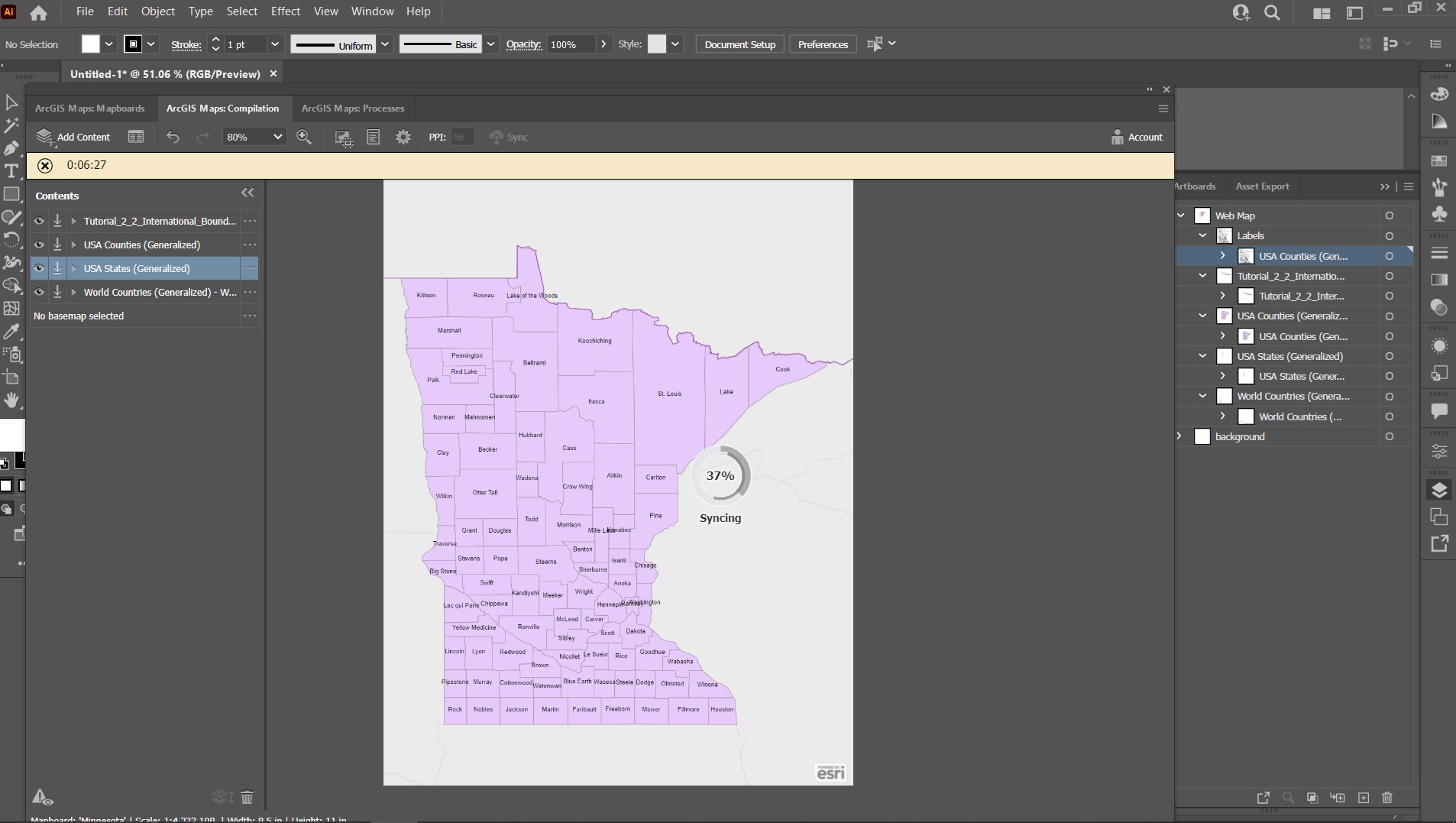
Task: Switch to ArcGIS Maps: Processes tab
Action: 352,109
